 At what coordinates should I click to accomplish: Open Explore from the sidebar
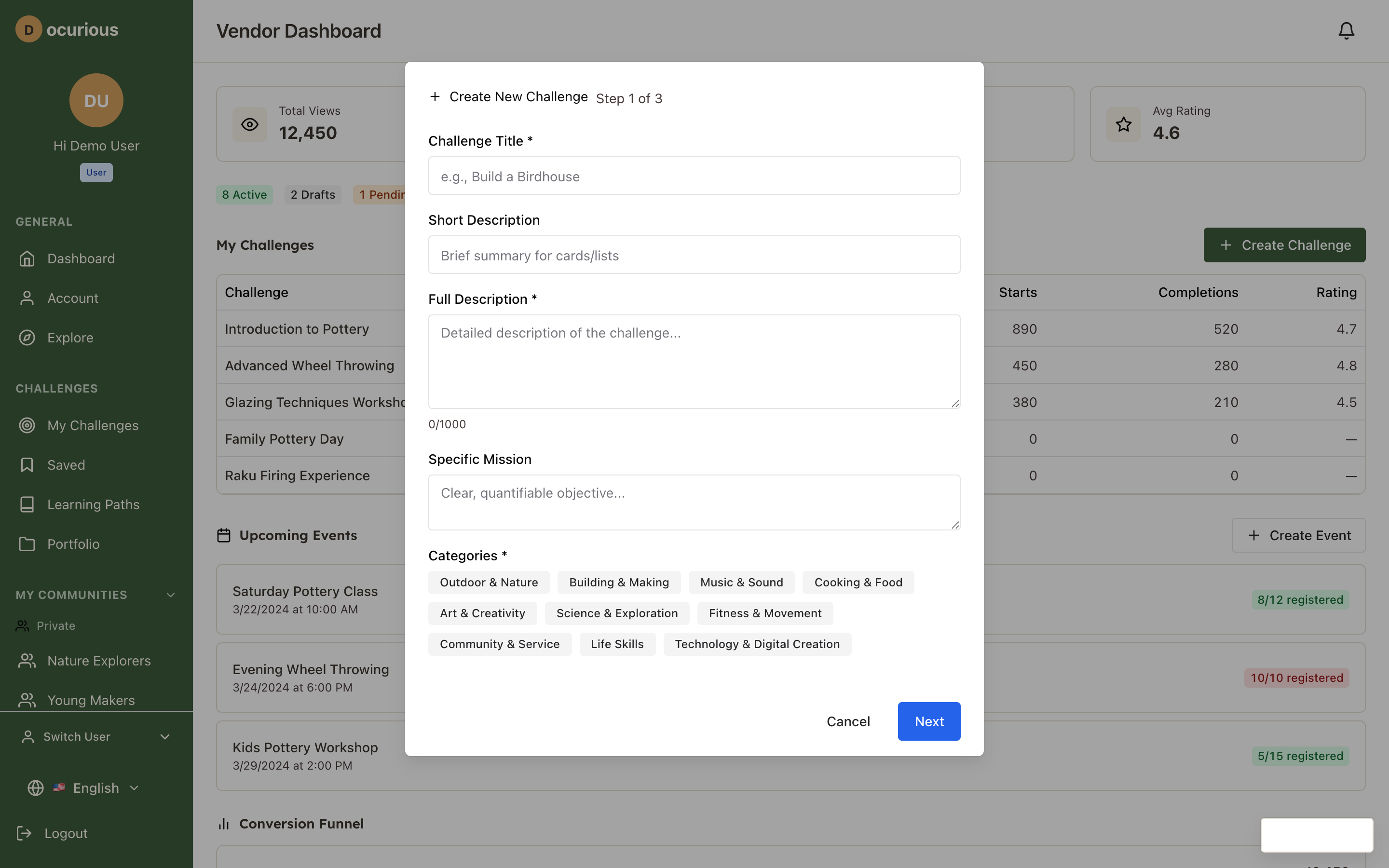tap(70, 338)
